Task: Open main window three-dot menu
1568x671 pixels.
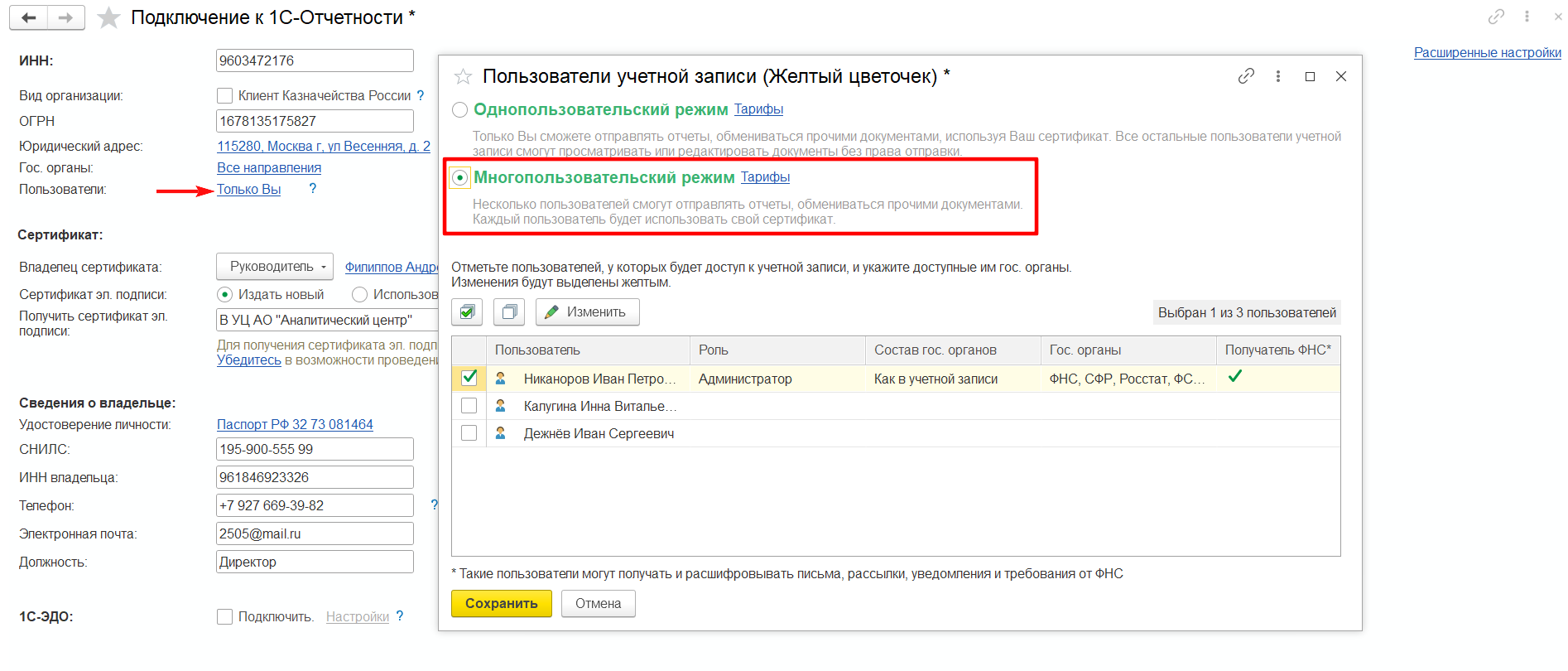Action: click(x=1527, y=17)
